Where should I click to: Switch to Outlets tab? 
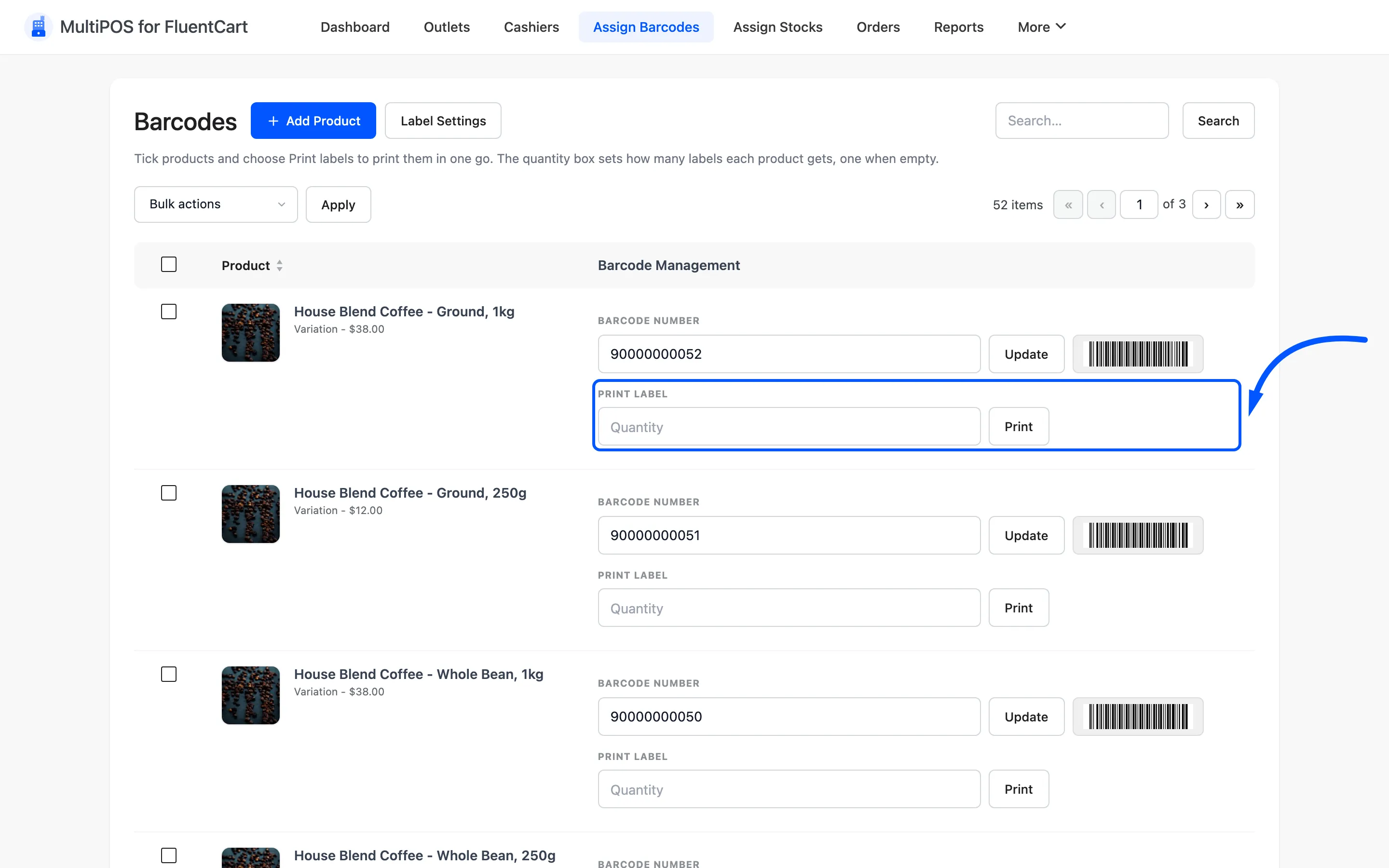click(447, 27)
